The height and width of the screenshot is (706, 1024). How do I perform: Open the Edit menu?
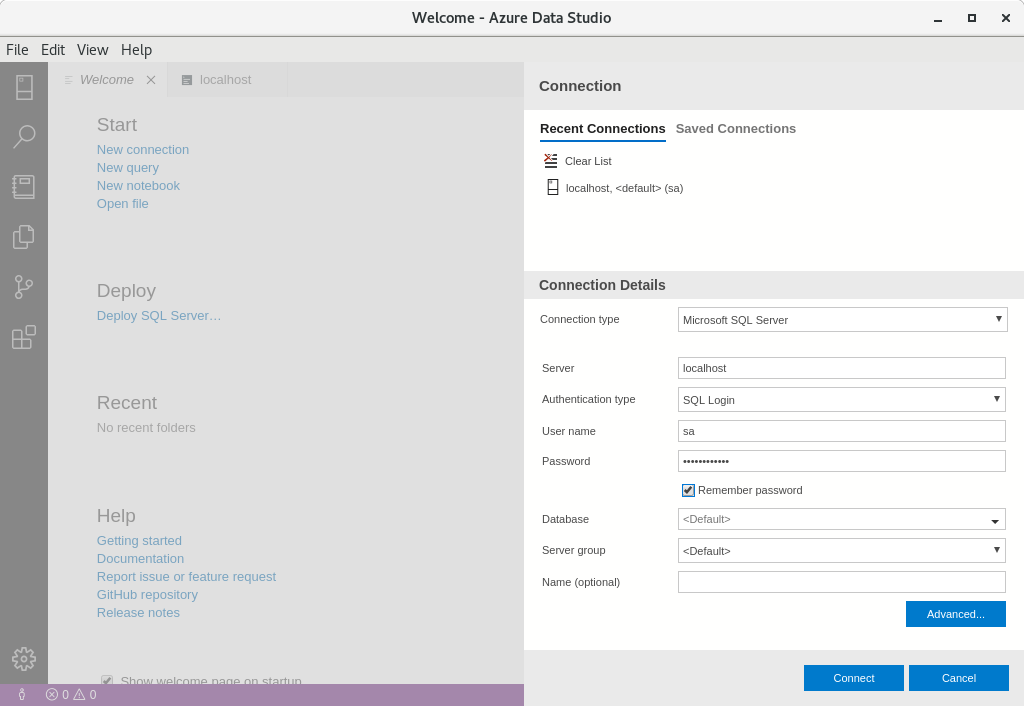(x=53, y=50)
